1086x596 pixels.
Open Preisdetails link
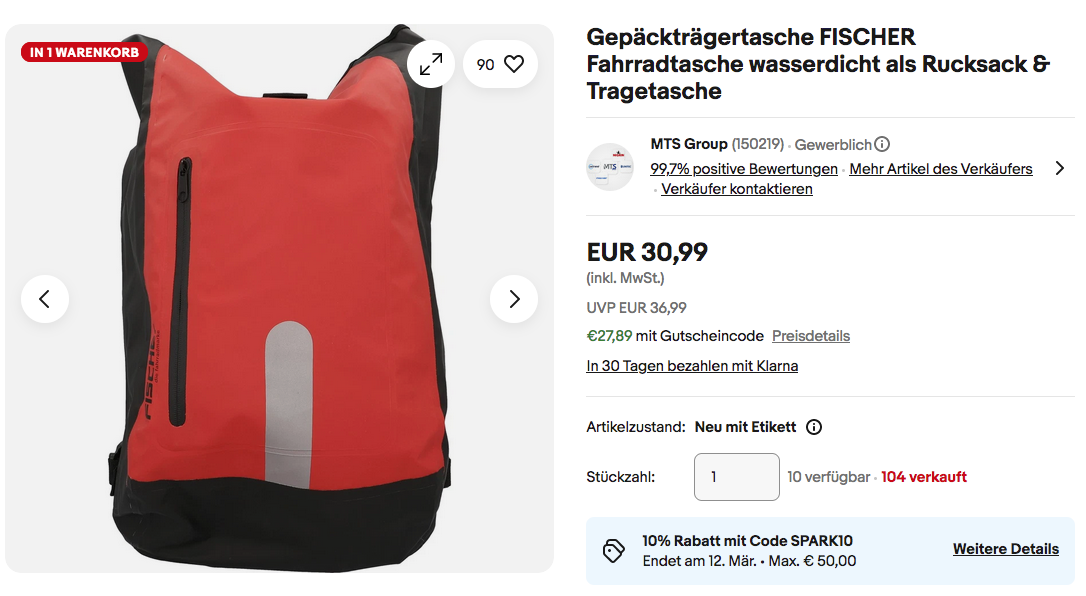[811, 336]
